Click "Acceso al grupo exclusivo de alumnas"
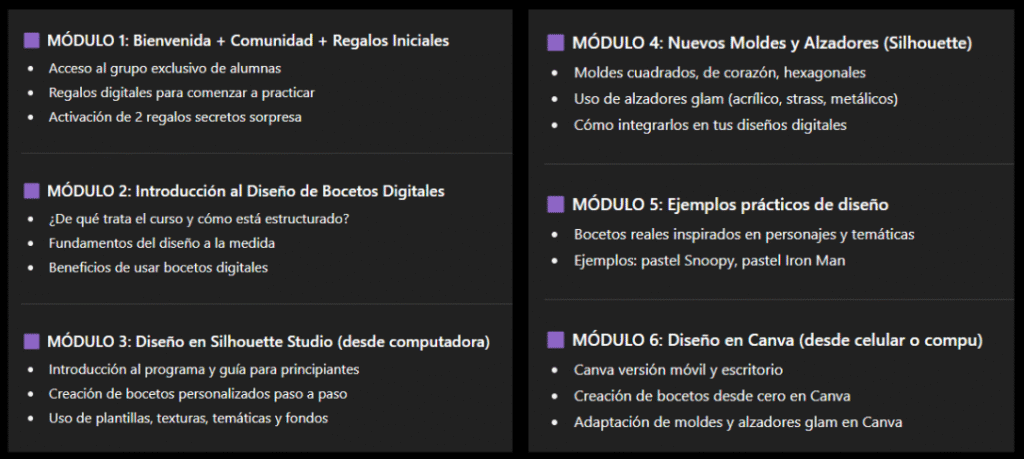The width and height of the screenshot is (1024, 459). (164, 68)
